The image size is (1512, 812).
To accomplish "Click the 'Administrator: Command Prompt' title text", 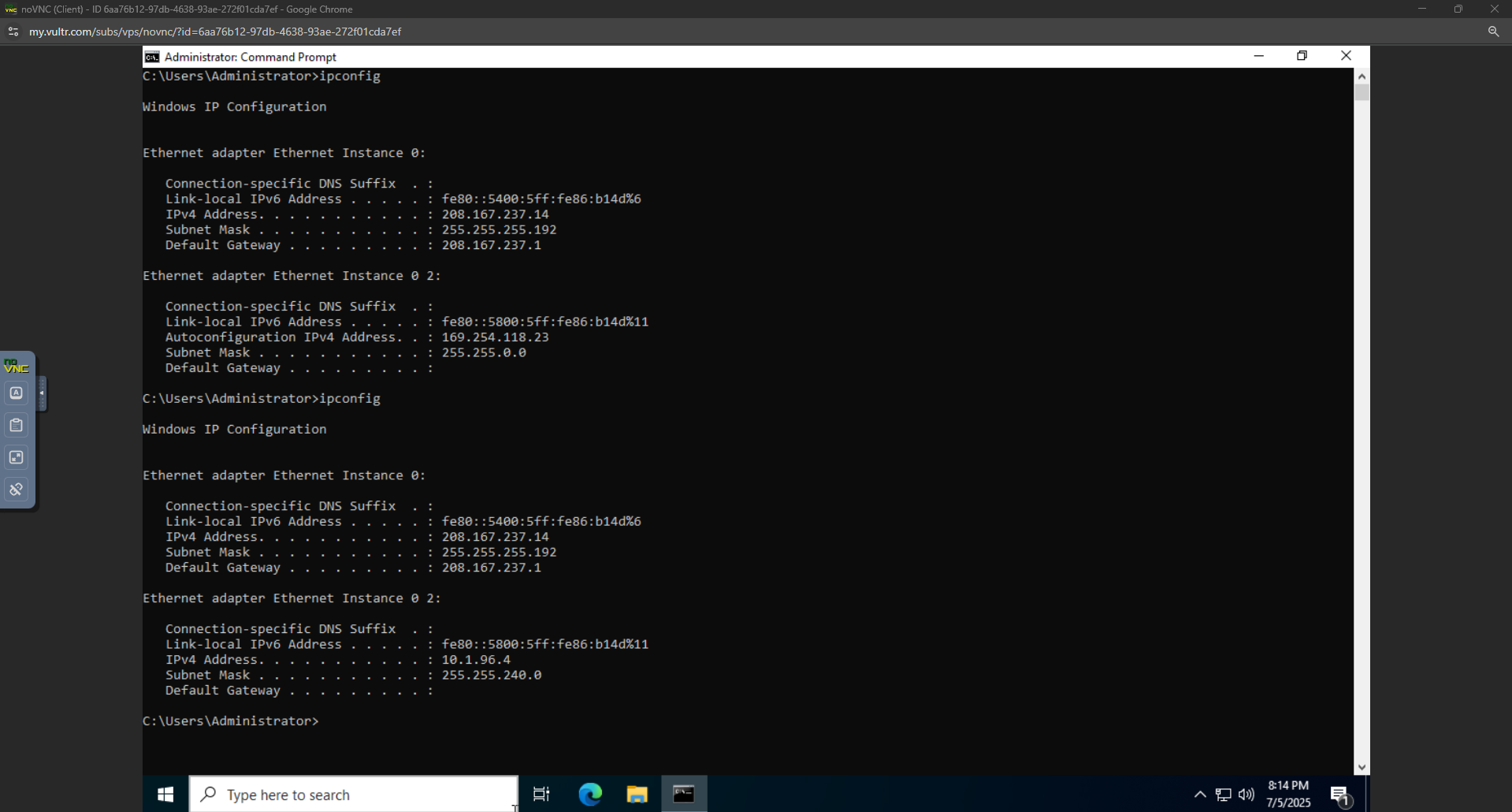I will [251, 57].
